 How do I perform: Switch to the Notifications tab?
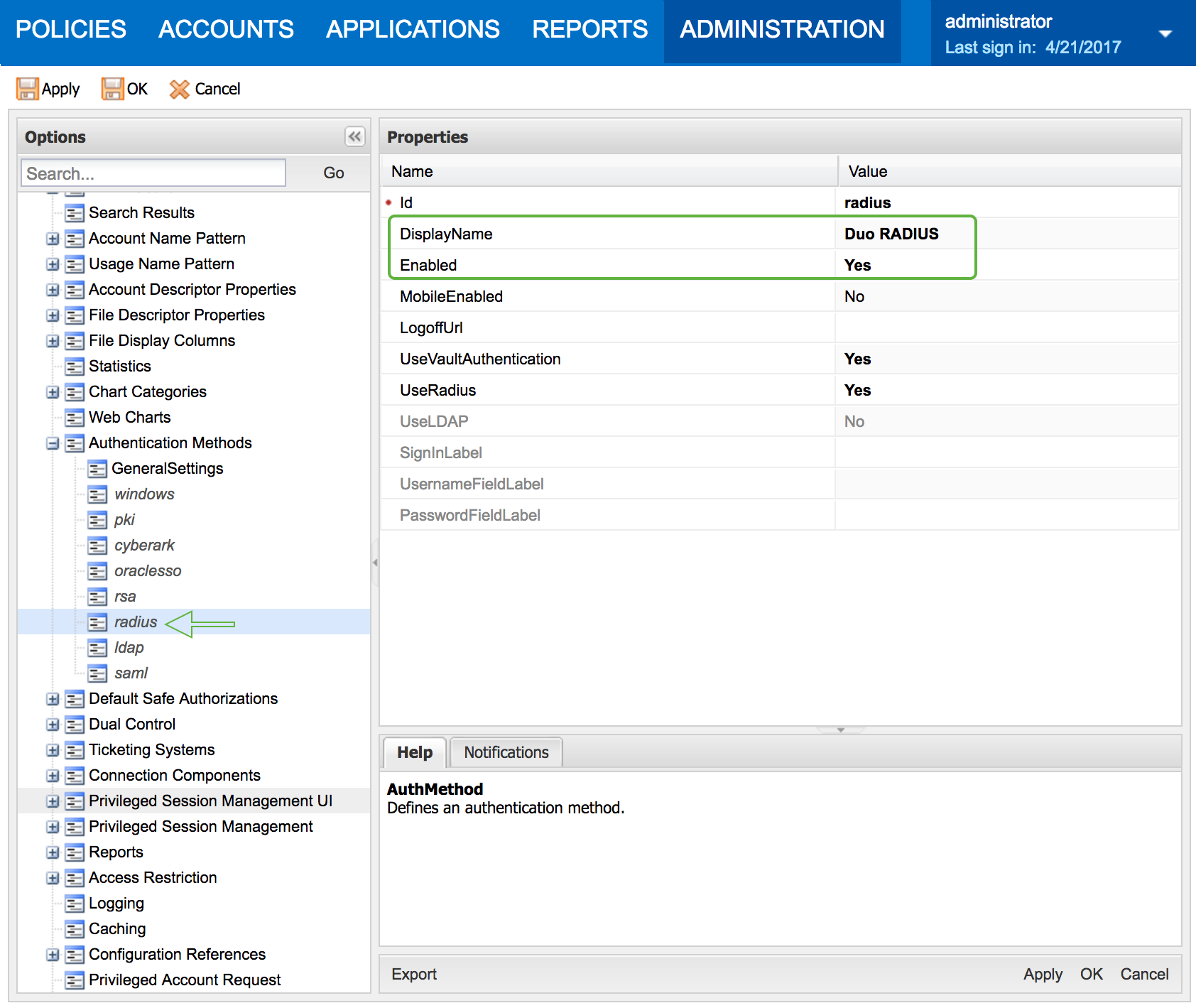506,752
